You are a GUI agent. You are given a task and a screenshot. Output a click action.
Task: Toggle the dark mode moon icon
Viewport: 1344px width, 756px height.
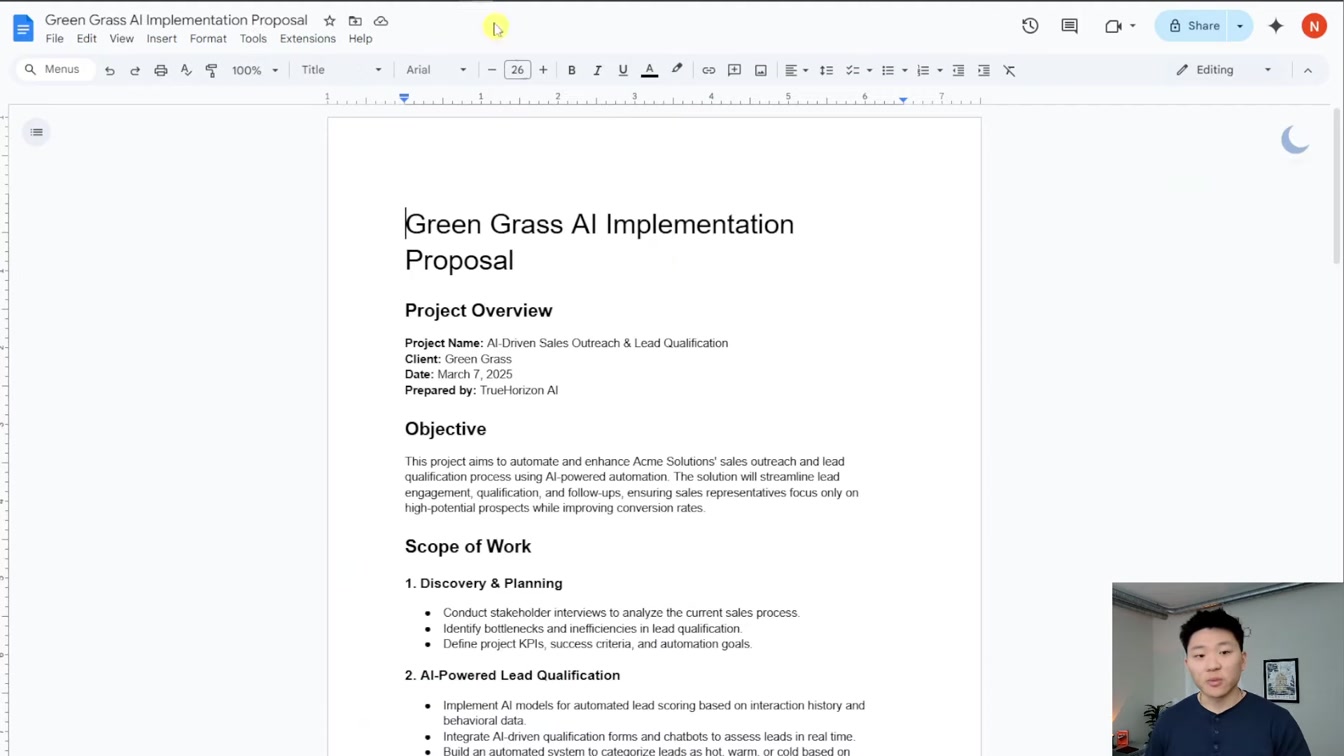[1295, 140]
